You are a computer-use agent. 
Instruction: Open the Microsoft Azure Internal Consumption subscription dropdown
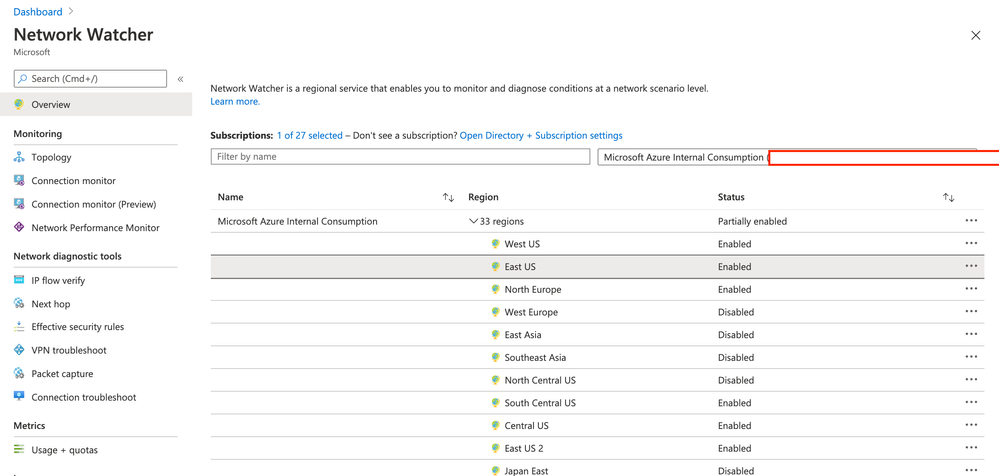tap(685, 157)
